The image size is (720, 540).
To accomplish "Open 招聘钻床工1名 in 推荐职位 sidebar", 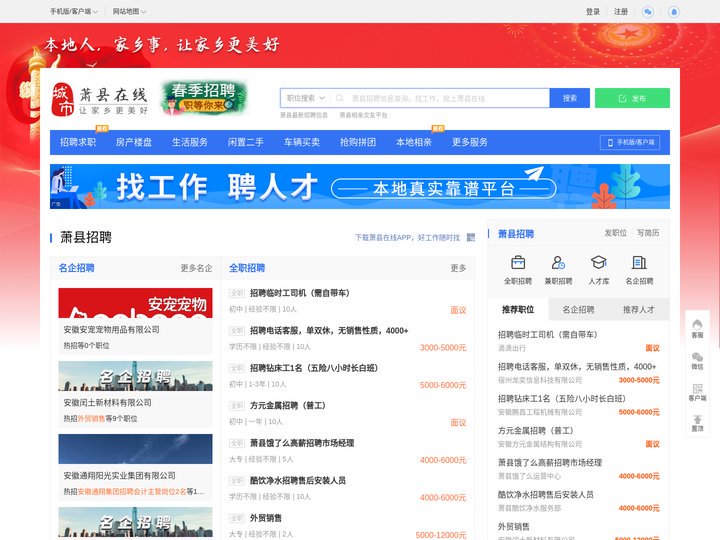I will pyautogui.click(x=562, y=399).
